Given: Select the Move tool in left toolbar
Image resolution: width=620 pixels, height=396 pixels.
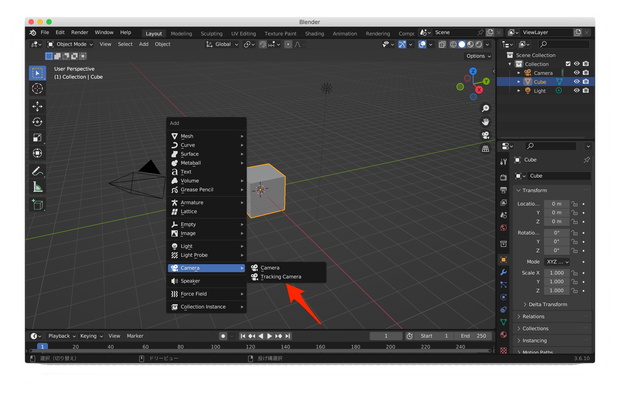Looking at the screenshot, I should point(38,106).
